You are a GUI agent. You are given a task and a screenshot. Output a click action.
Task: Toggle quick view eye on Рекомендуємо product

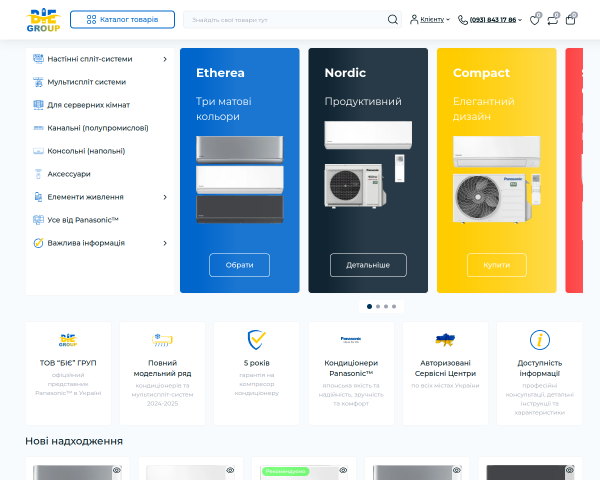(343, 470)
